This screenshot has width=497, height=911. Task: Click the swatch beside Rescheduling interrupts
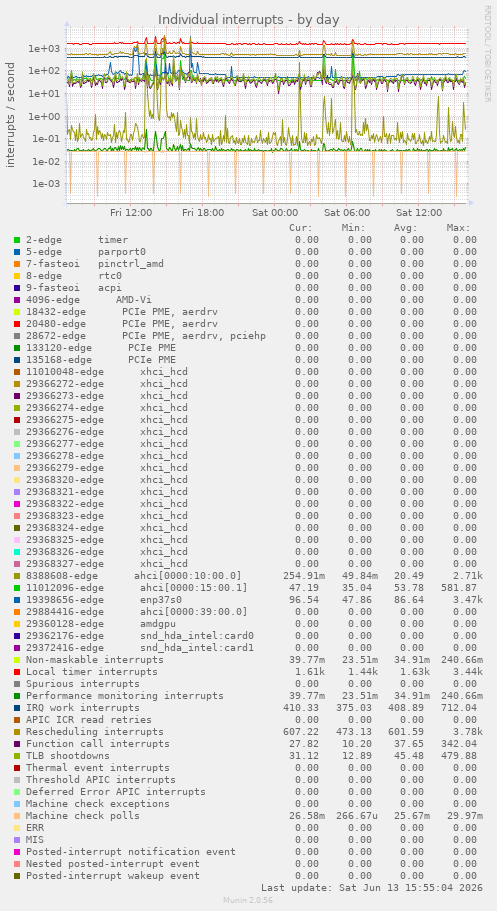[x=17, y=732]
